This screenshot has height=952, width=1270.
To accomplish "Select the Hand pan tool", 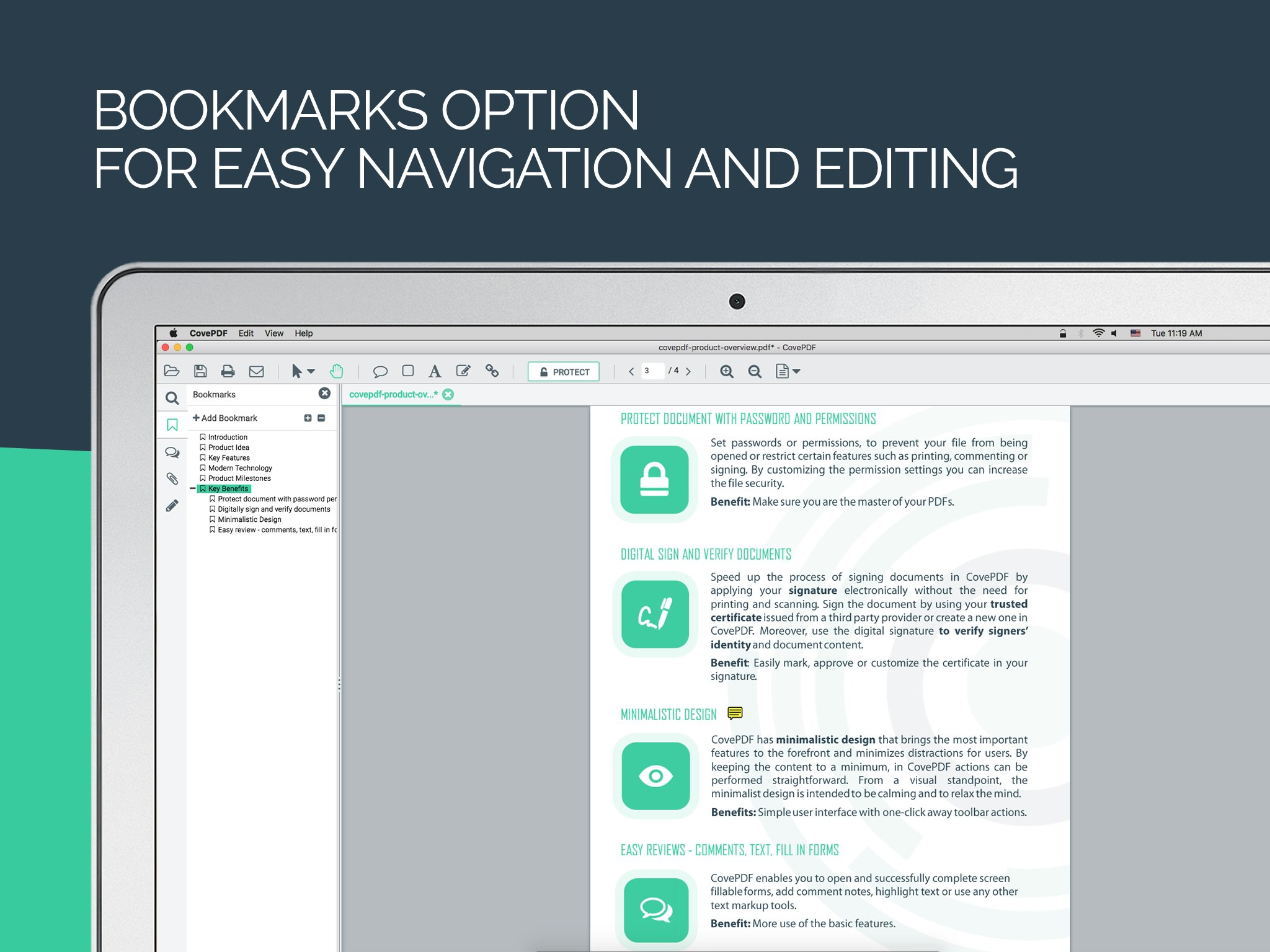I will click(x=336, y=371).
